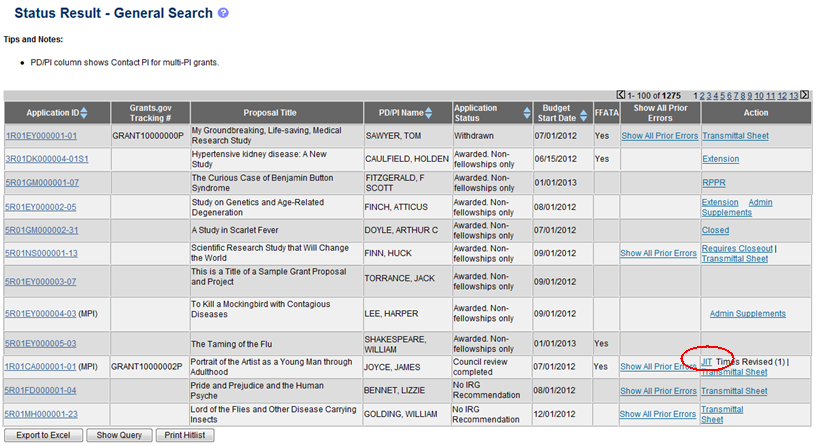Go to first page arrow icon

pos(621,95)
